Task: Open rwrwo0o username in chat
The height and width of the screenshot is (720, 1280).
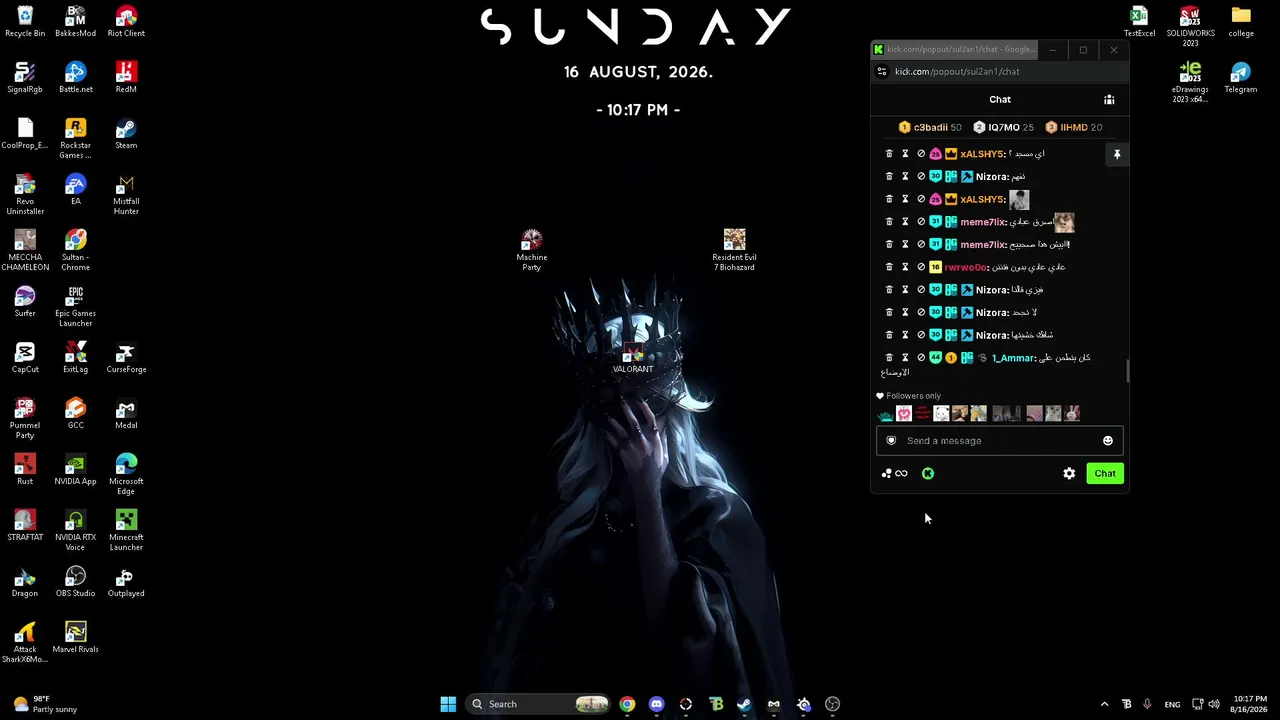Action: pos(966,267)
